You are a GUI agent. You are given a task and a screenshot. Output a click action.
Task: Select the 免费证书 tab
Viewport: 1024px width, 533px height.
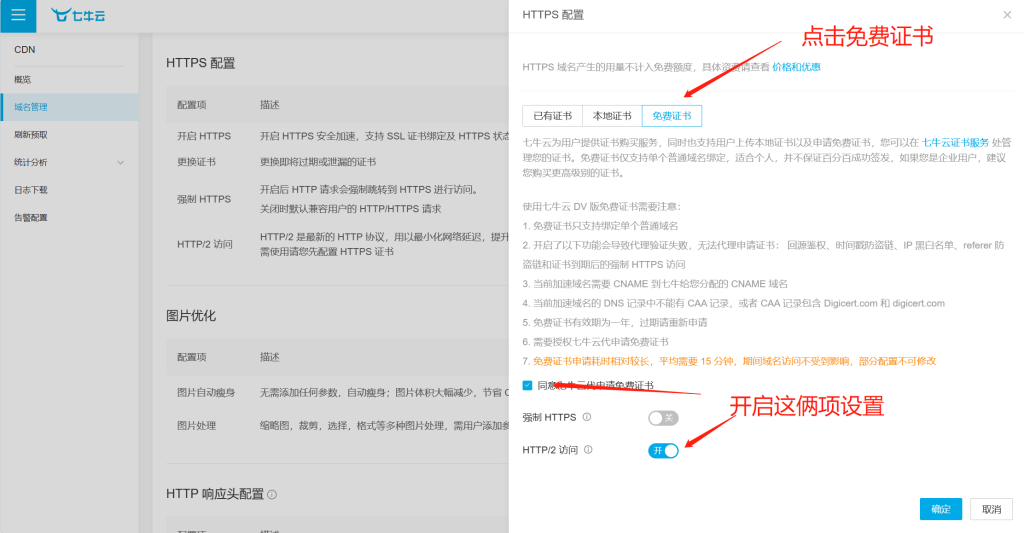coord(671,116)
